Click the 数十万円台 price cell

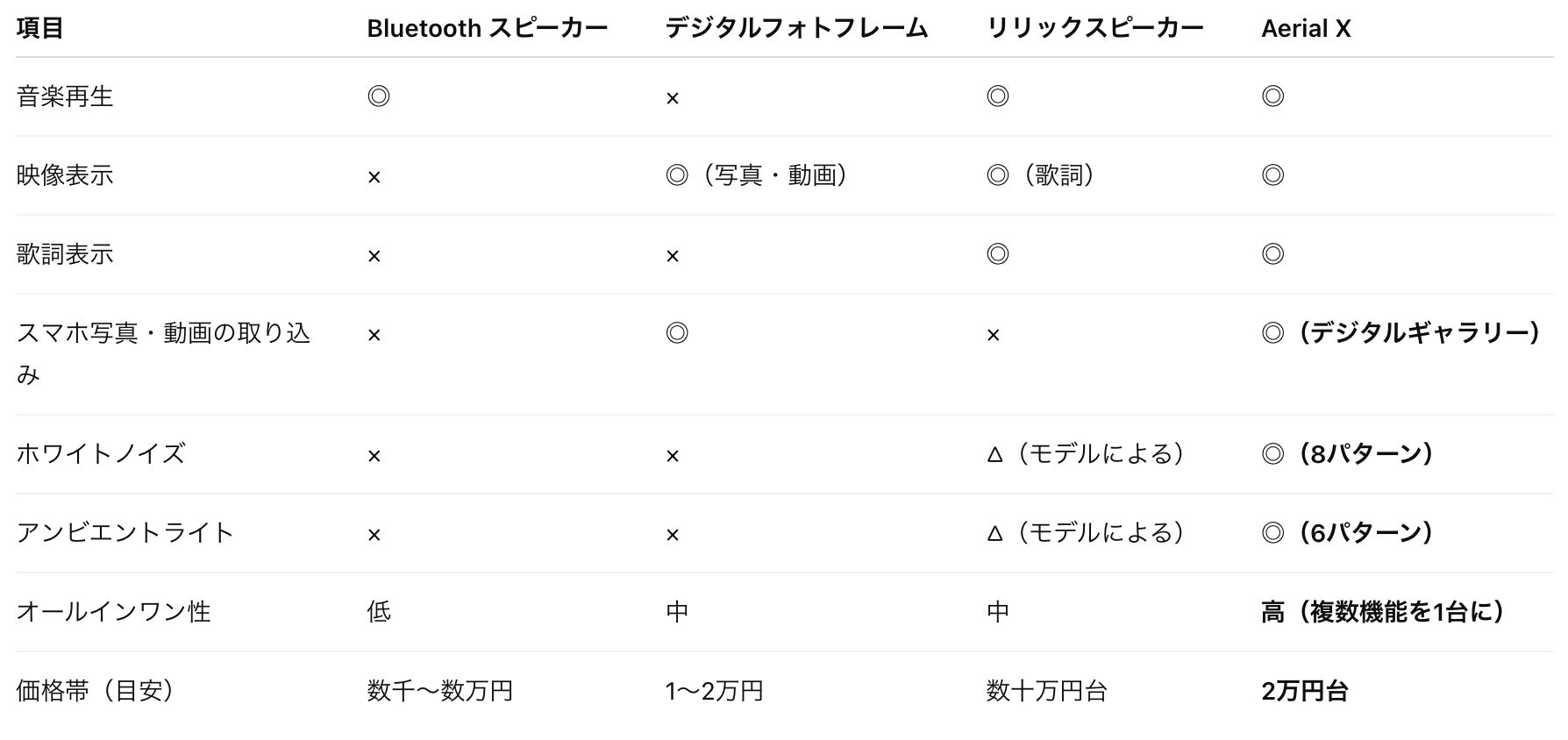pos(1046,691)
